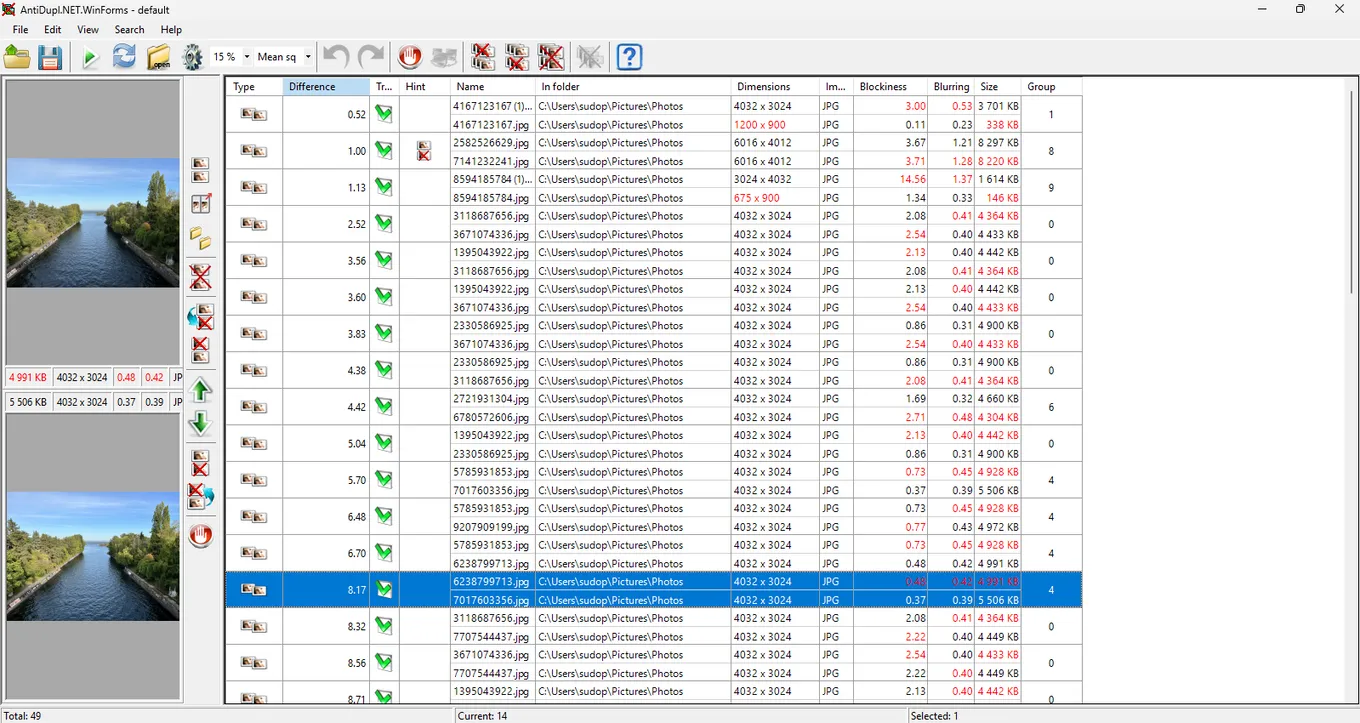Click the Group column header
This screenshot has width=1360, height=723.
click(x=1050, y=87)
